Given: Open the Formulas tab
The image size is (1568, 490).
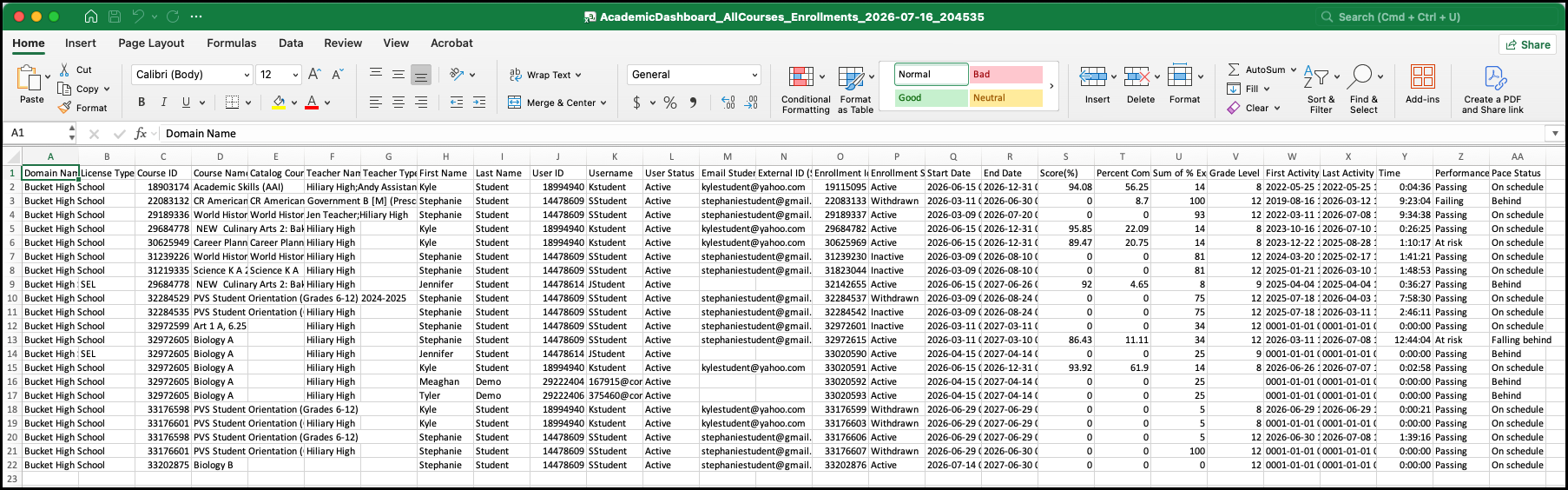Looking at the screenshot, I should pos(232,43).
